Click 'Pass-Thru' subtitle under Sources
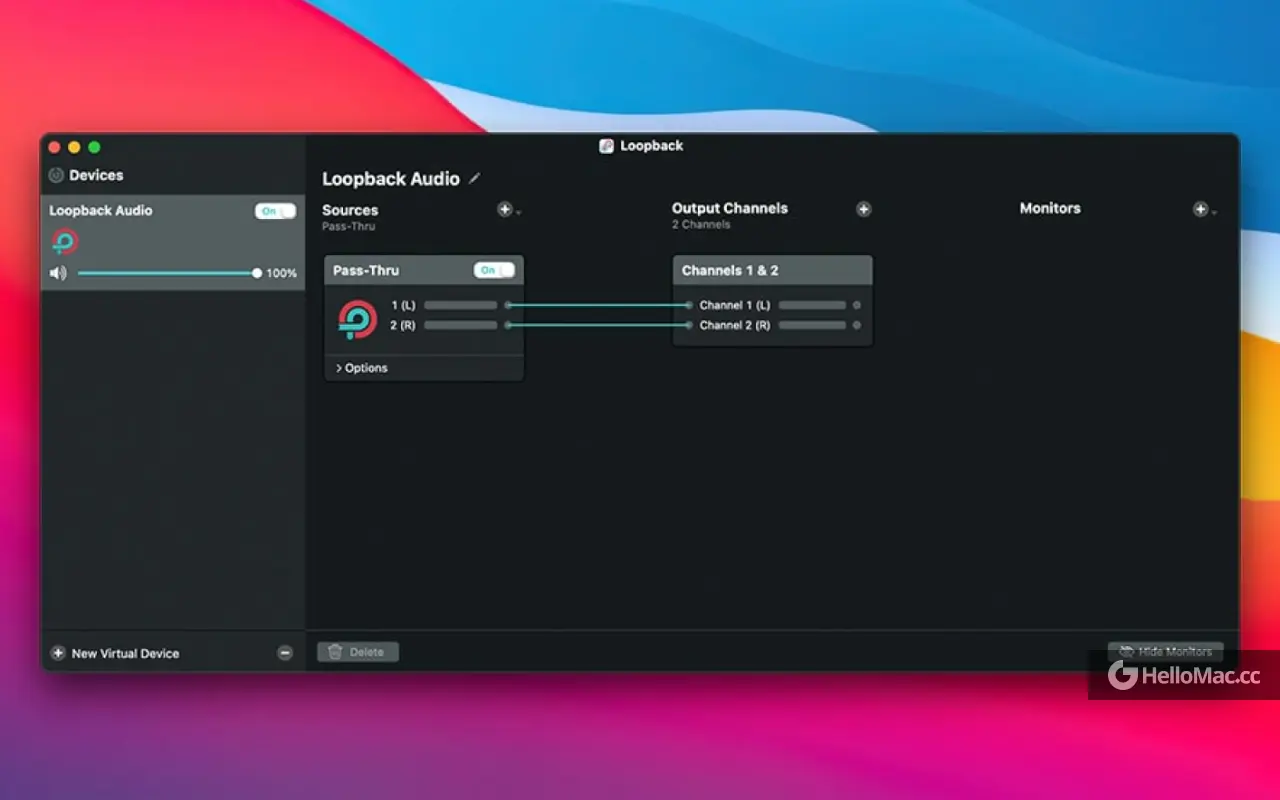The width and height of the screenshot is (1280, 800). tap(348, 227)
